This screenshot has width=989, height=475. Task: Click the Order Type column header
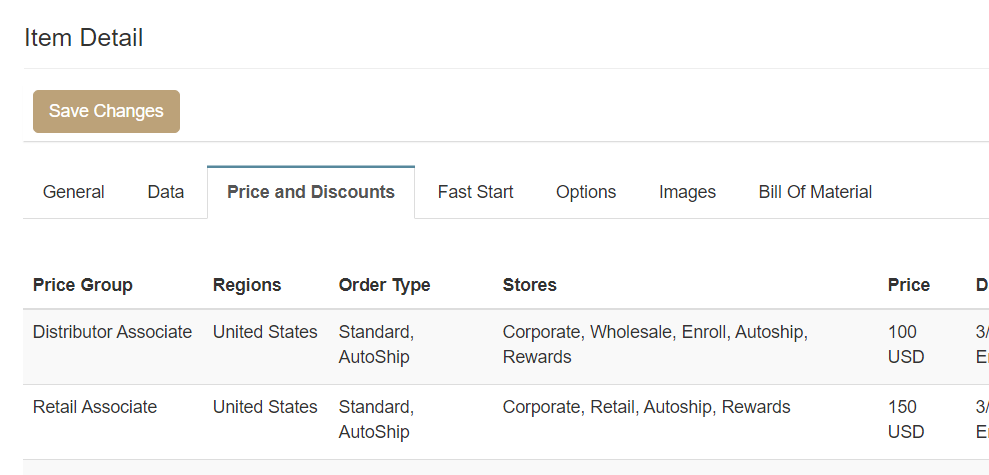(x=385, y=285)
